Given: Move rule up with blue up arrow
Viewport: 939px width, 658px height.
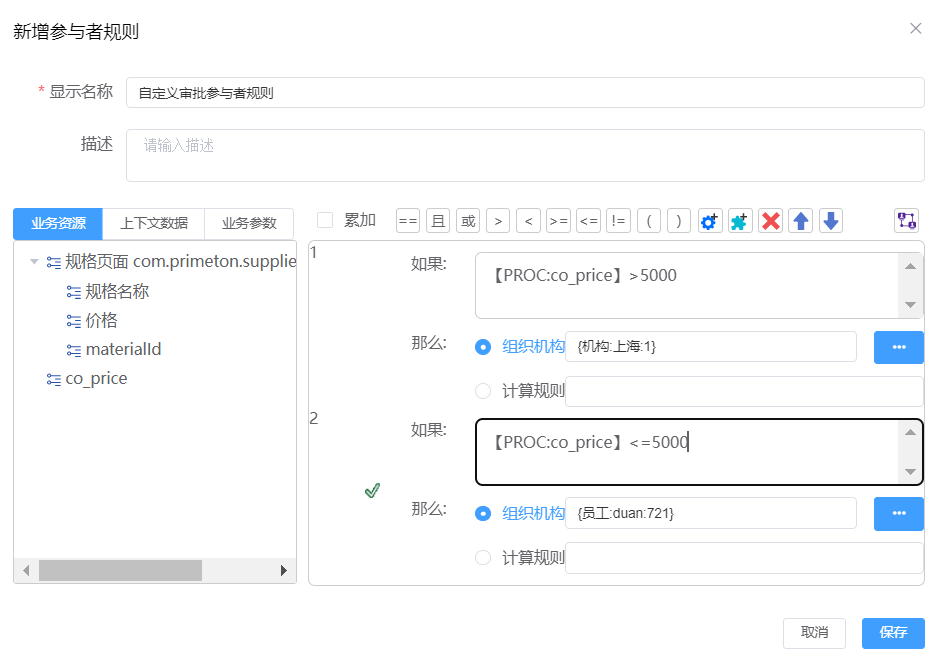Looking at the screenshot, I should pos(800,221).
